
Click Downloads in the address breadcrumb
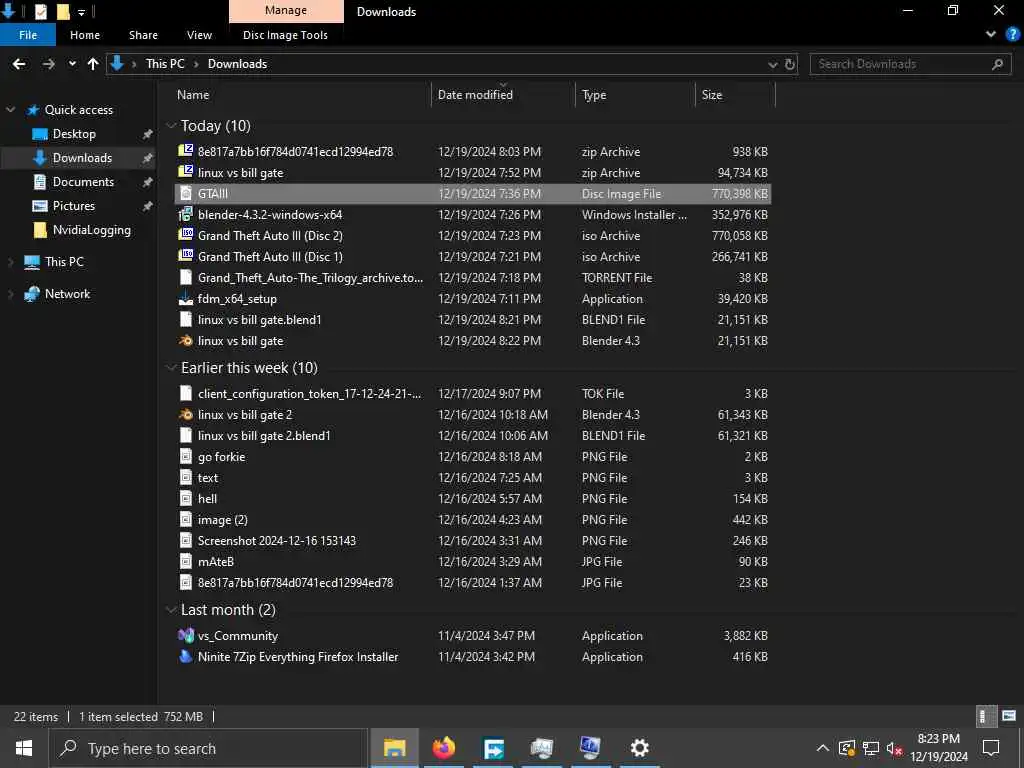237,64
